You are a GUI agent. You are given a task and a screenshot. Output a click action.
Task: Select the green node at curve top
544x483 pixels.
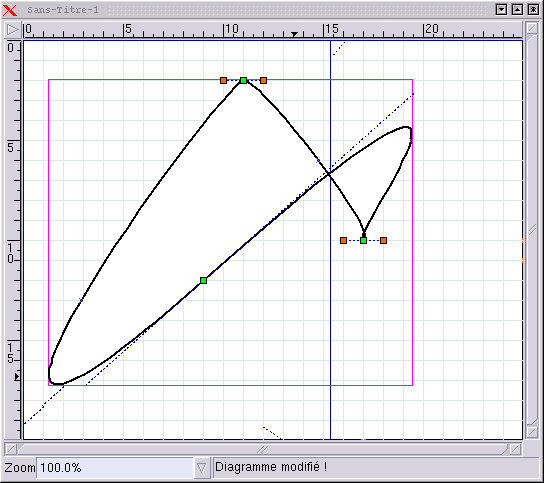pos(244,80)
